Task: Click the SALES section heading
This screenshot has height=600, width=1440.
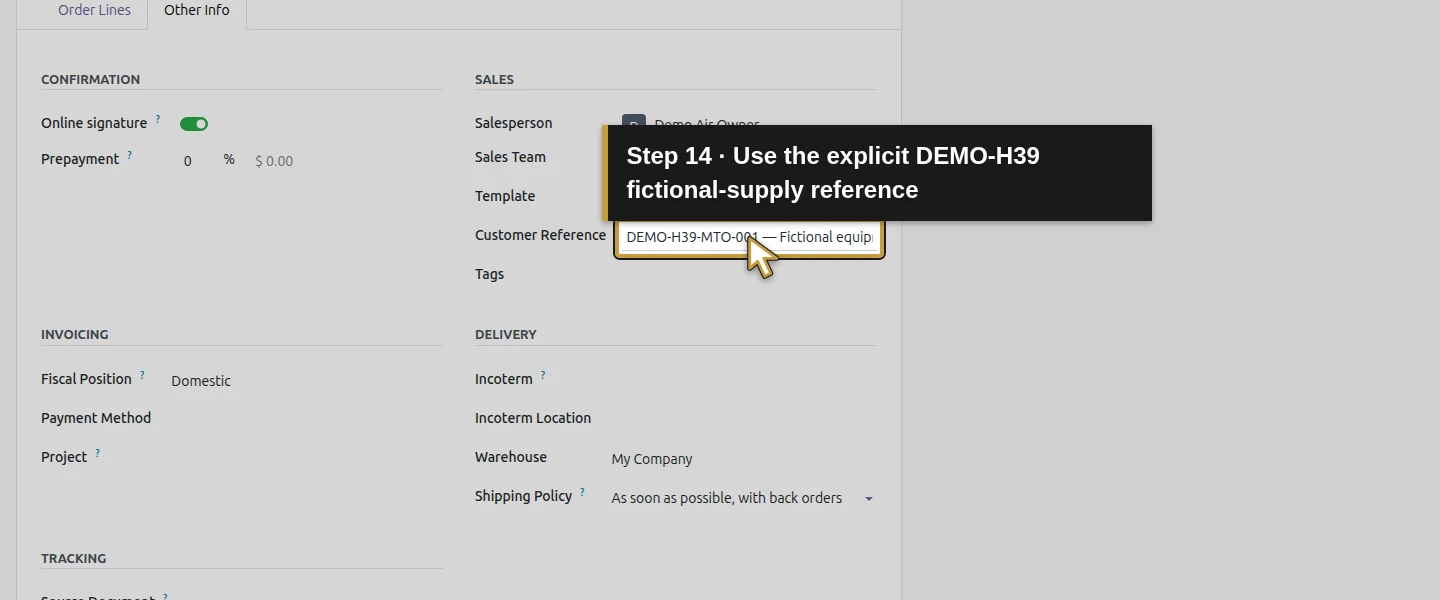Action: [x=495, y=80]
